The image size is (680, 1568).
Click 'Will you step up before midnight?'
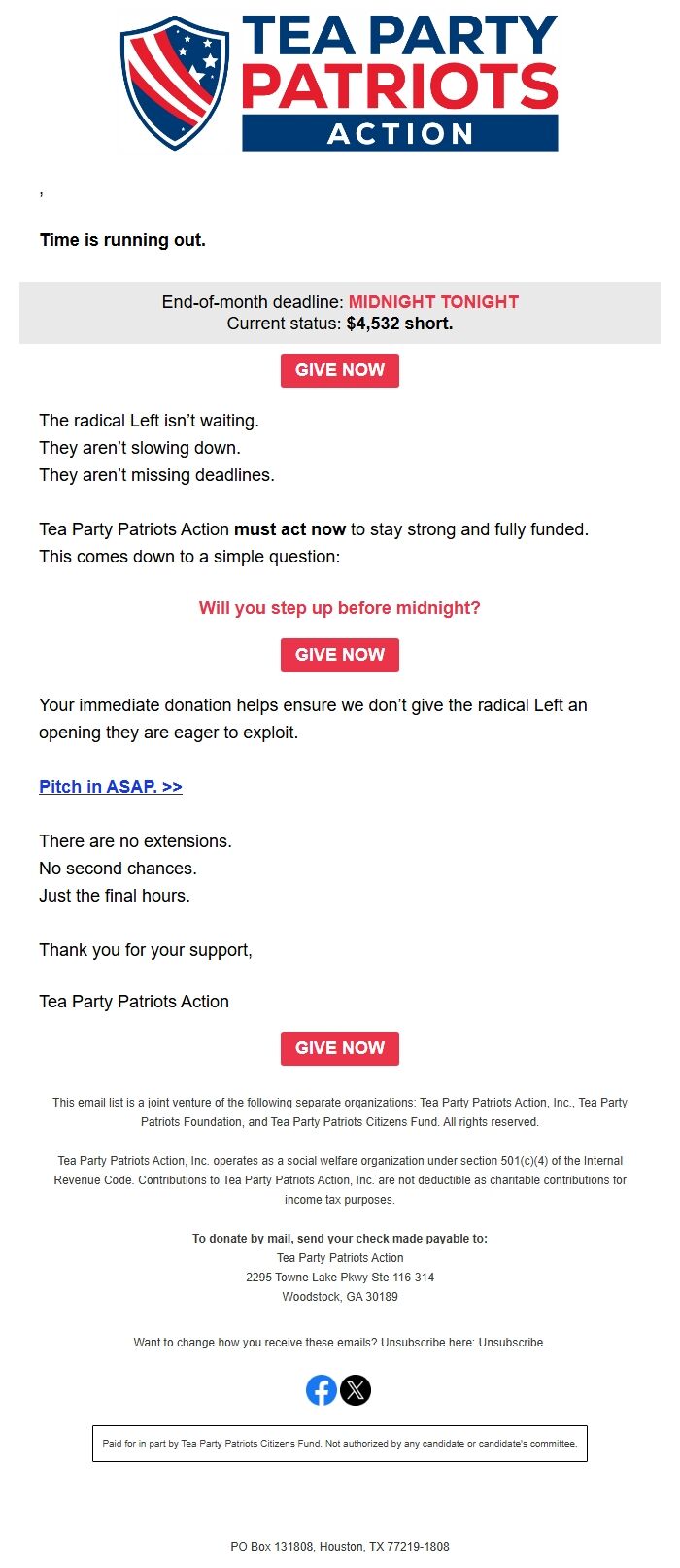pyautogui.click(x=339, y=608)
